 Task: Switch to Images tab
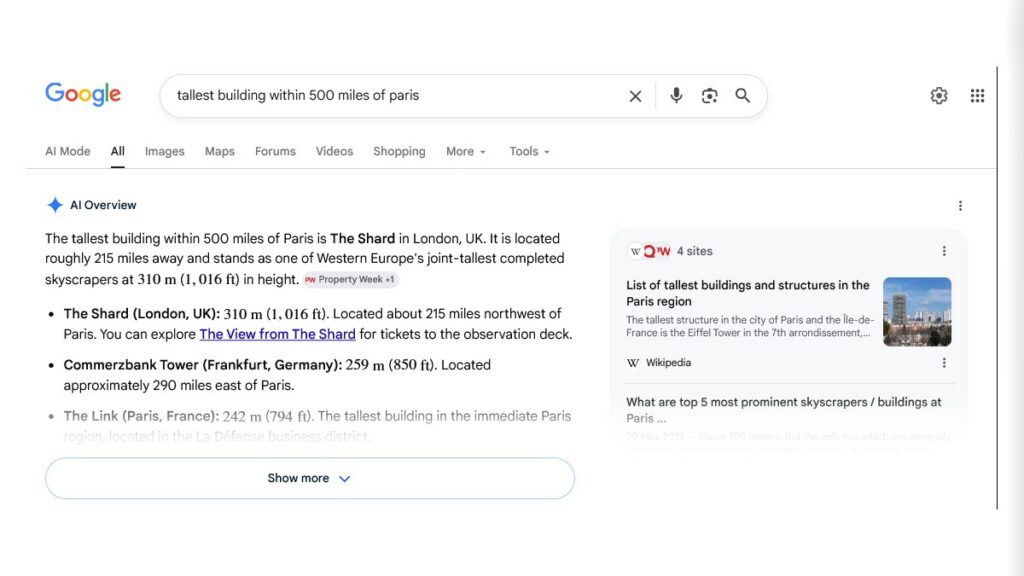pyautogui.click(x=165, y=151)
